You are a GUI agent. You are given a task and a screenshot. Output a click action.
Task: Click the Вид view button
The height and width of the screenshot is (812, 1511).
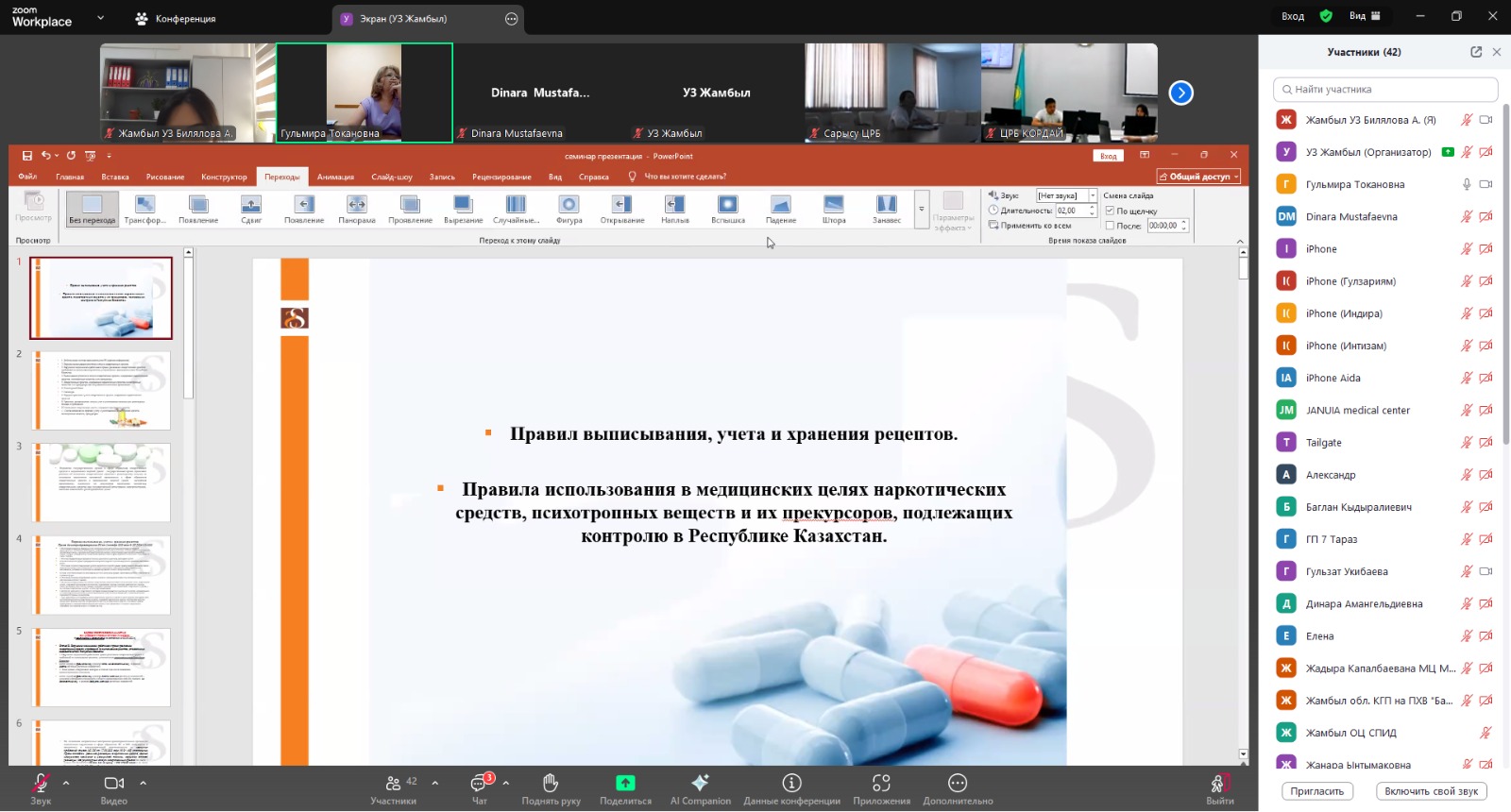coord(1365,16)
